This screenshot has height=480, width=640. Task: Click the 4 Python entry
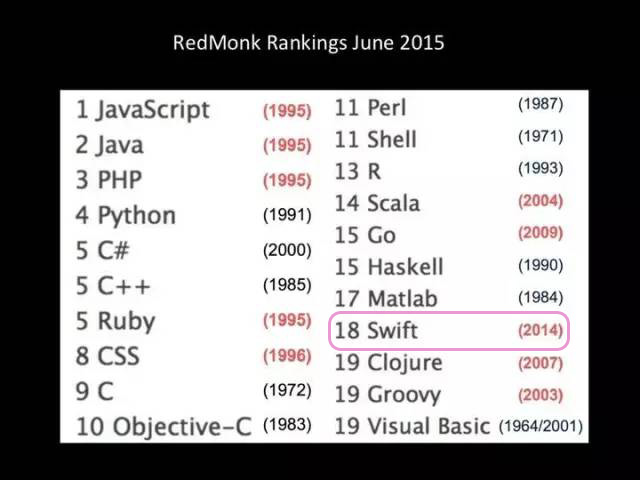pos(125,215)
